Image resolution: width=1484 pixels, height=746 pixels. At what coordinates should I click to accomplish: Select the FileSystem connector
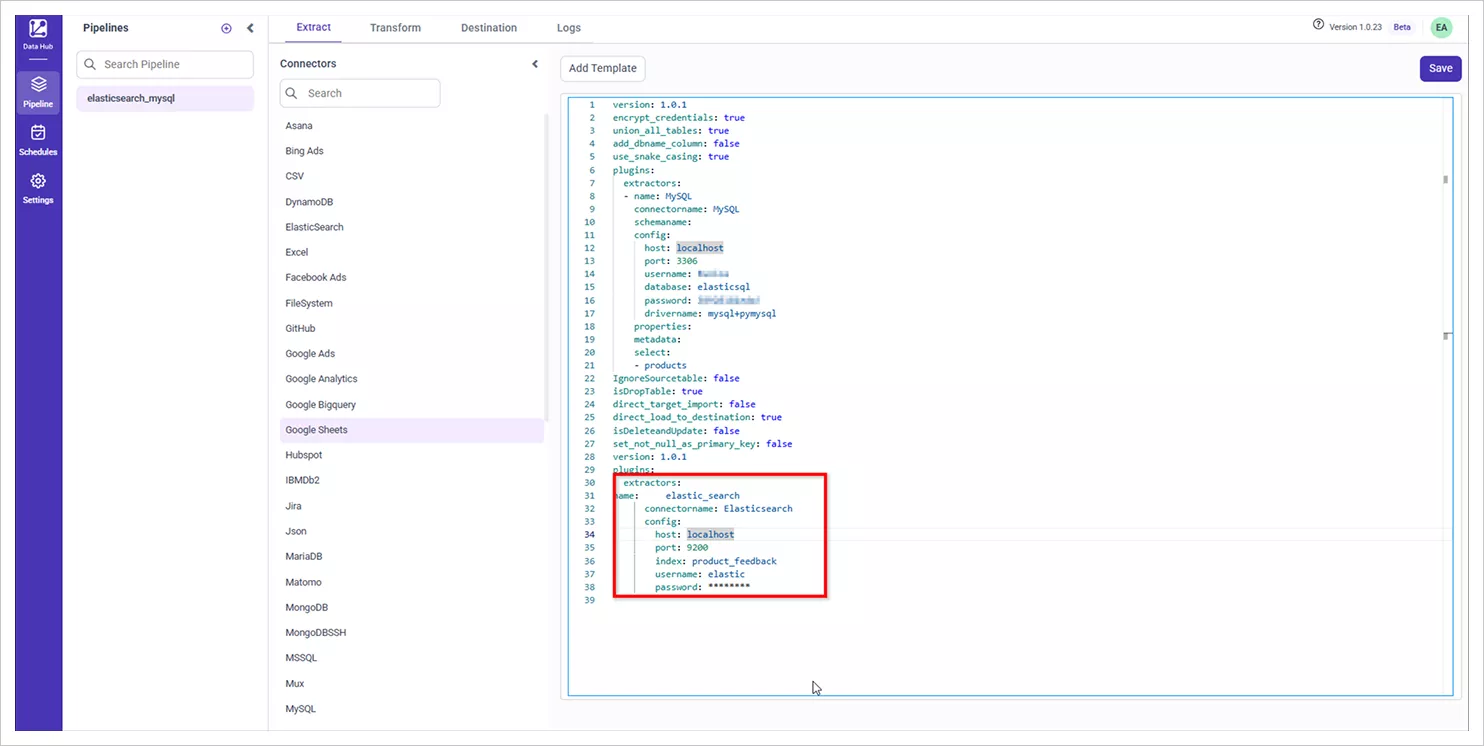(412, 303)
